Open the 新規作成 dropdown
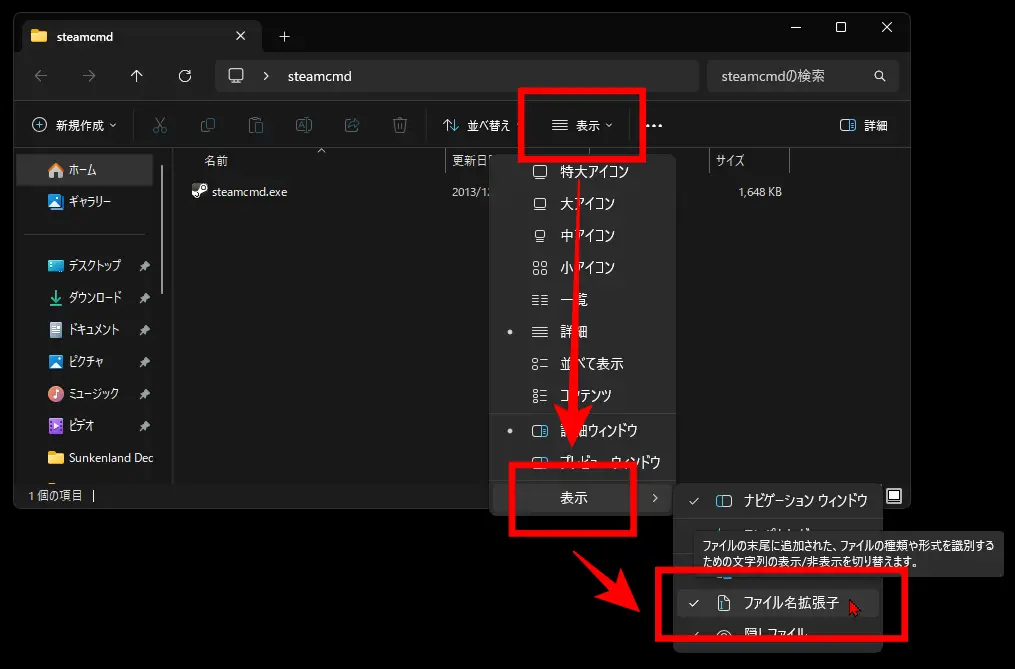 [74, 125]
